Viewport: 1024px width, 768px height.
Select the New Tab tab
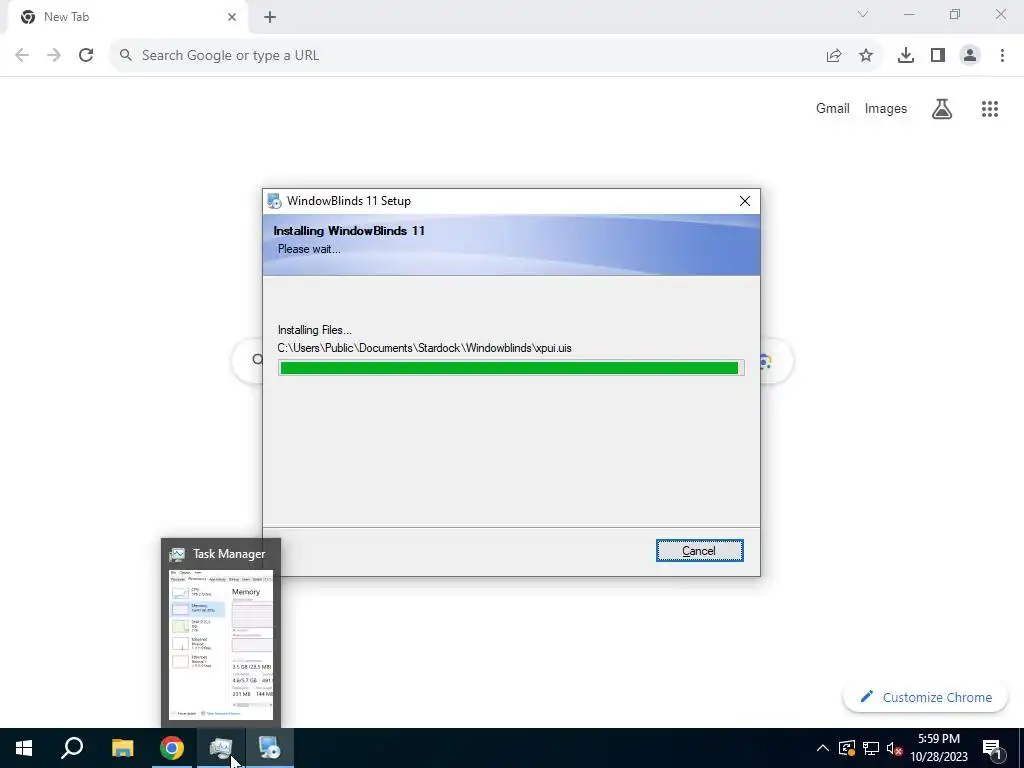127,17
